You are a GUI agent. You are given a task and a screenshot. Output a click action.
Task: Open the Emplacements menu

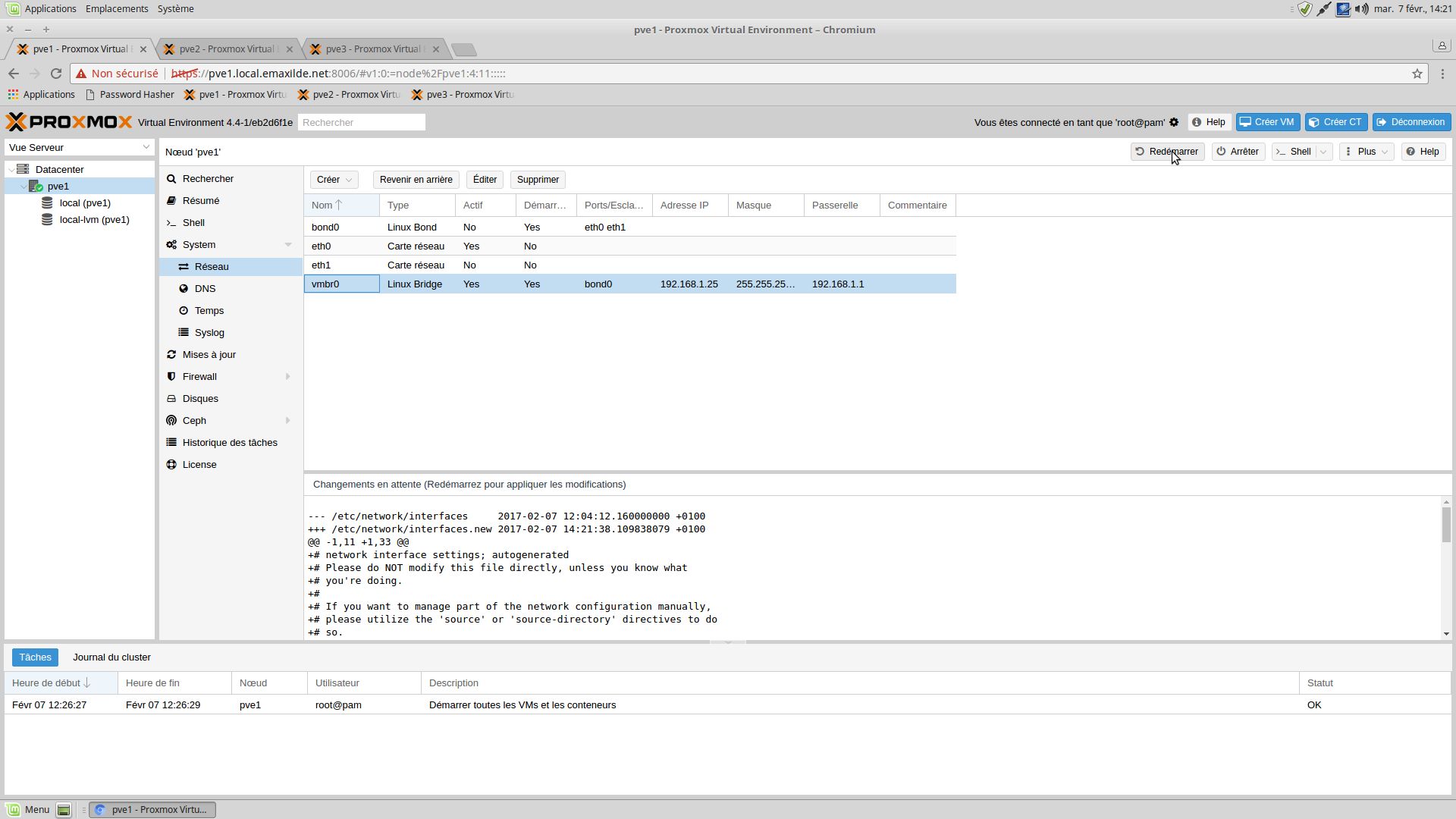pos(117,9)
